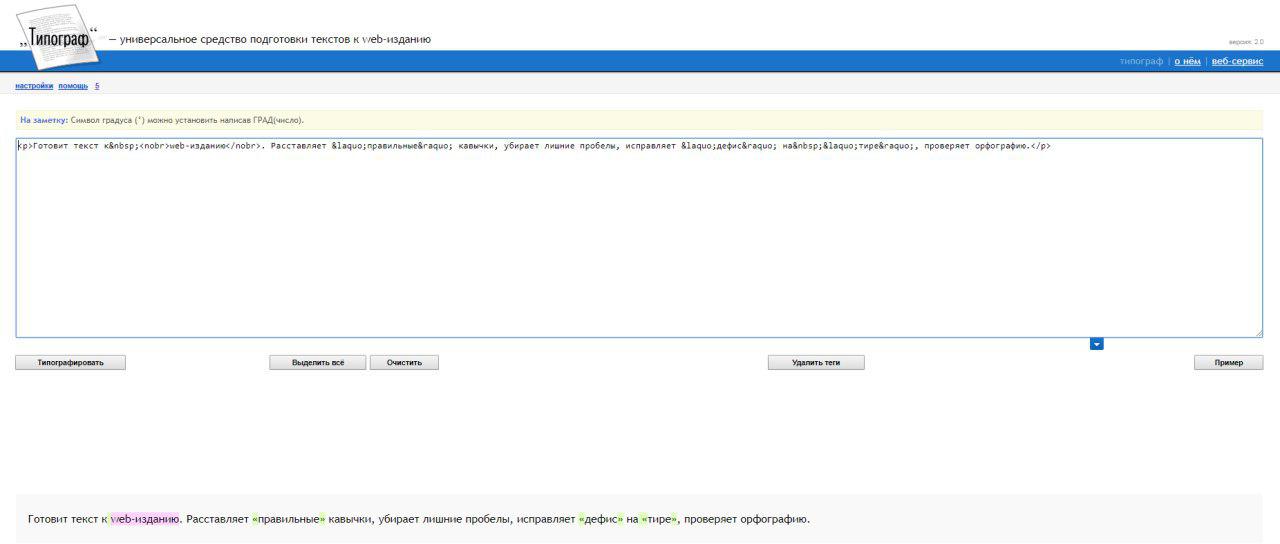
Task: Click the Очистить button
Action: point(404,362)
